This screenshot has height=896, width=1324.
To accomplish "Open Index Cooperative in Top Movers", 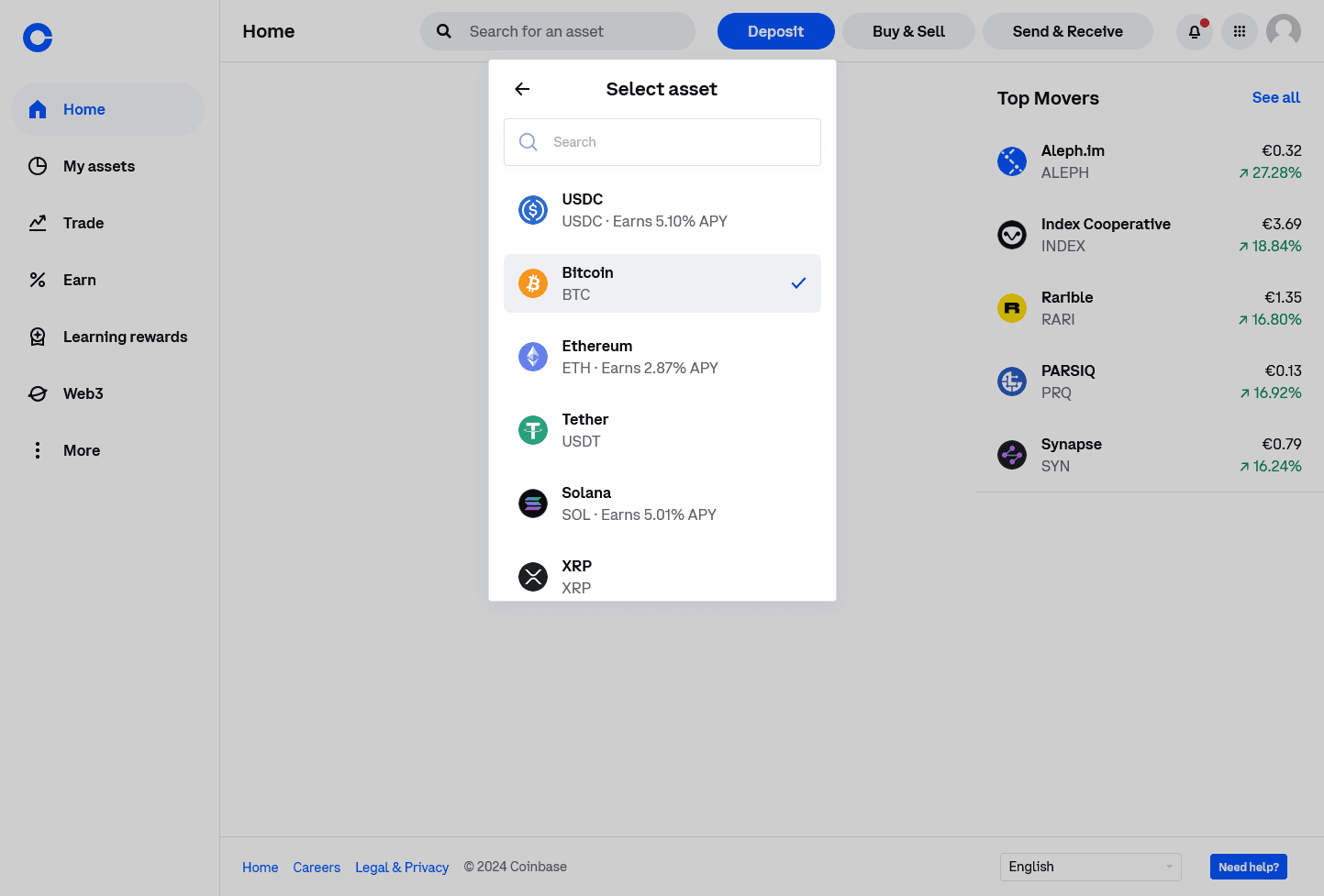I will click(x=1150, y=235).
